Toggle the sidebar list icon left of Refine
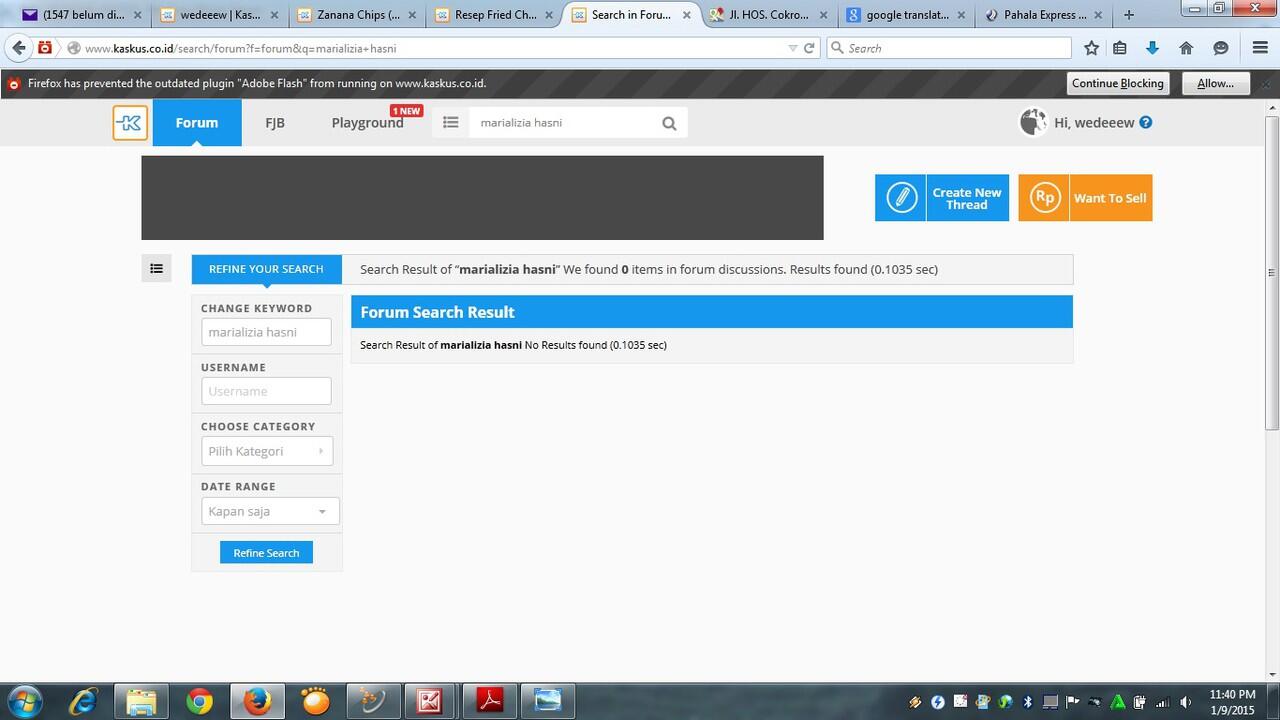The height and width of the screenshot is (720, 1280). [156, 268]
